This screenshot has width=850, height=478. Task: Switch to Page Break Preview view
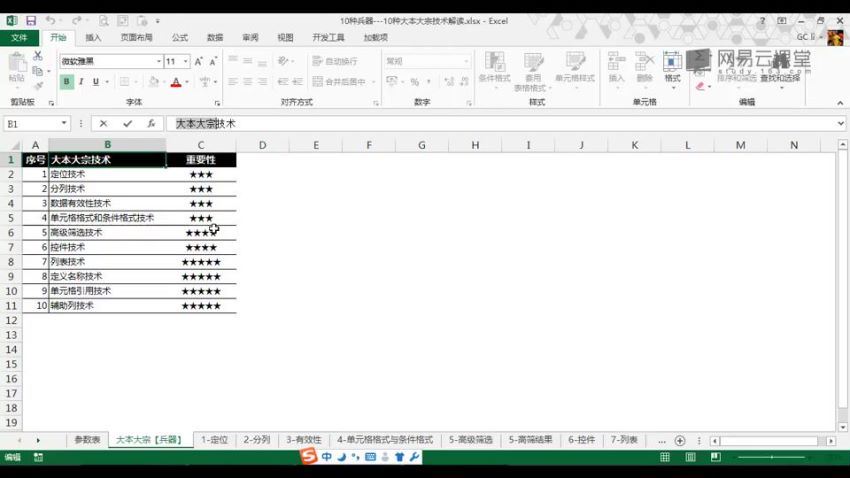(716, 457)
